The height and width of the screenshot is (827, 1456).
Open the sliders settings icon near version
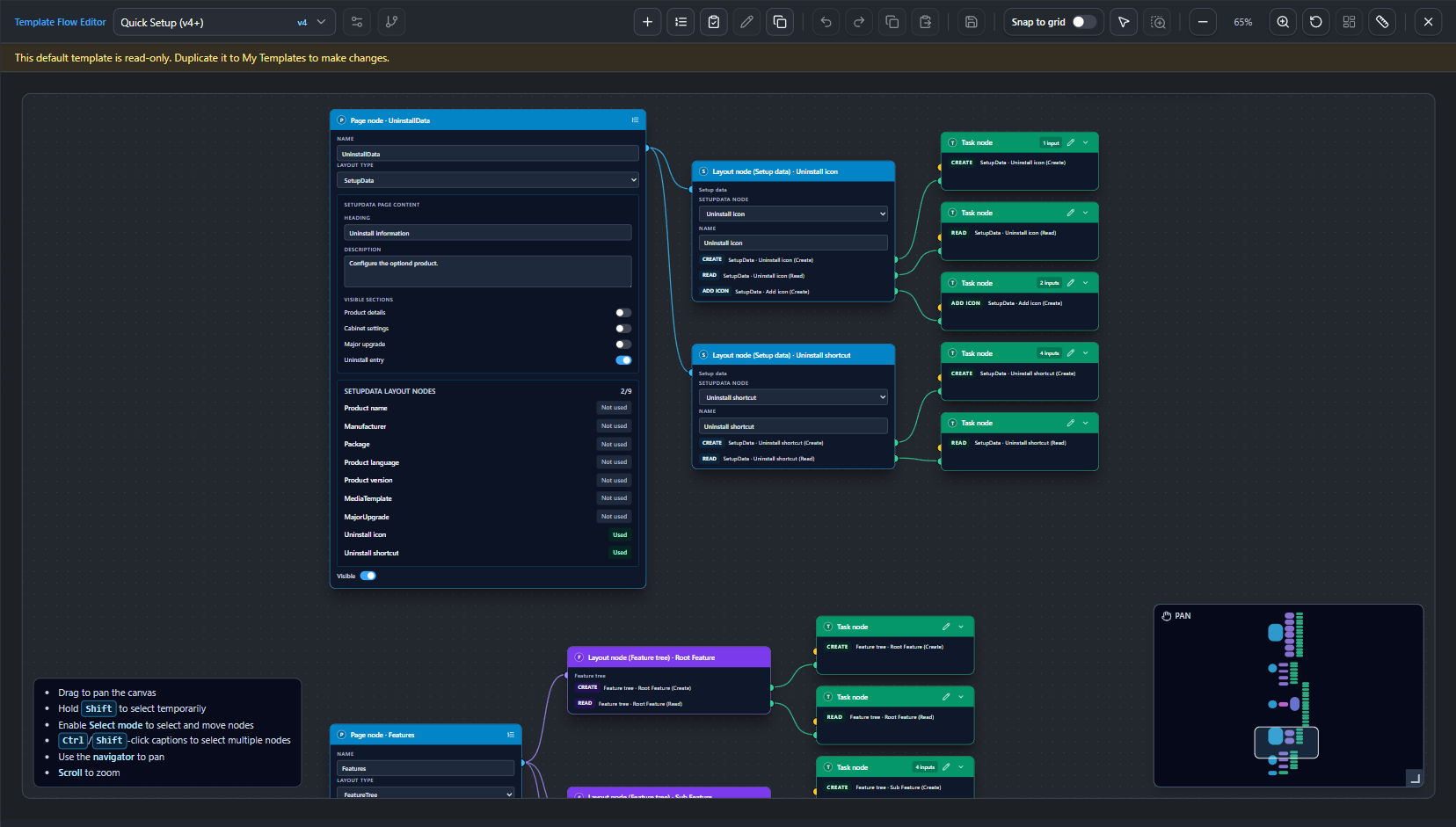point(357,22)
